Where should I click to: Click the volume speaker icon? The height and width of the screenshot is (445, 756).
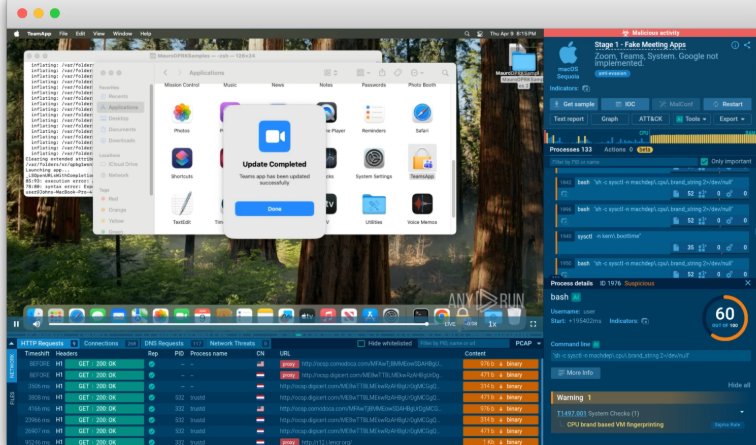click(x=37, y=324)
